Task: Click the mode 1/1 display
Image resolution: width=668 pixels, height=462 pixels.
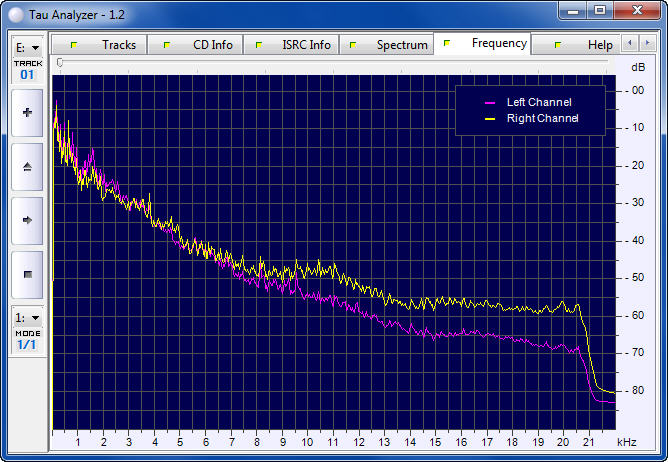Action: coord(26,344)
